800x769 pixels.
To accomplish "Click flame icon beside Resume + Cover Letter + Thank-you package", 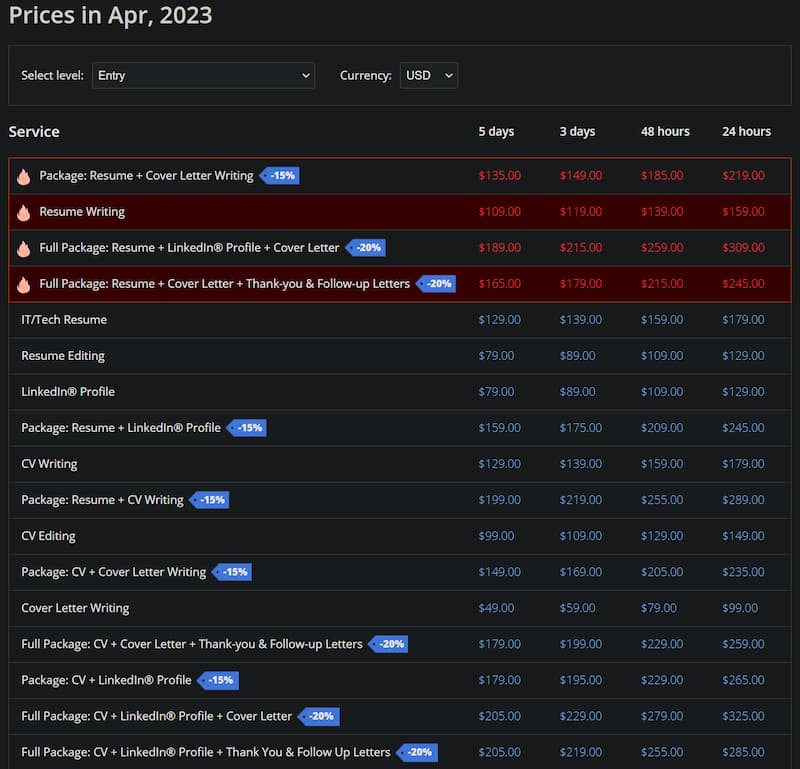I will [x=23, y=284].
